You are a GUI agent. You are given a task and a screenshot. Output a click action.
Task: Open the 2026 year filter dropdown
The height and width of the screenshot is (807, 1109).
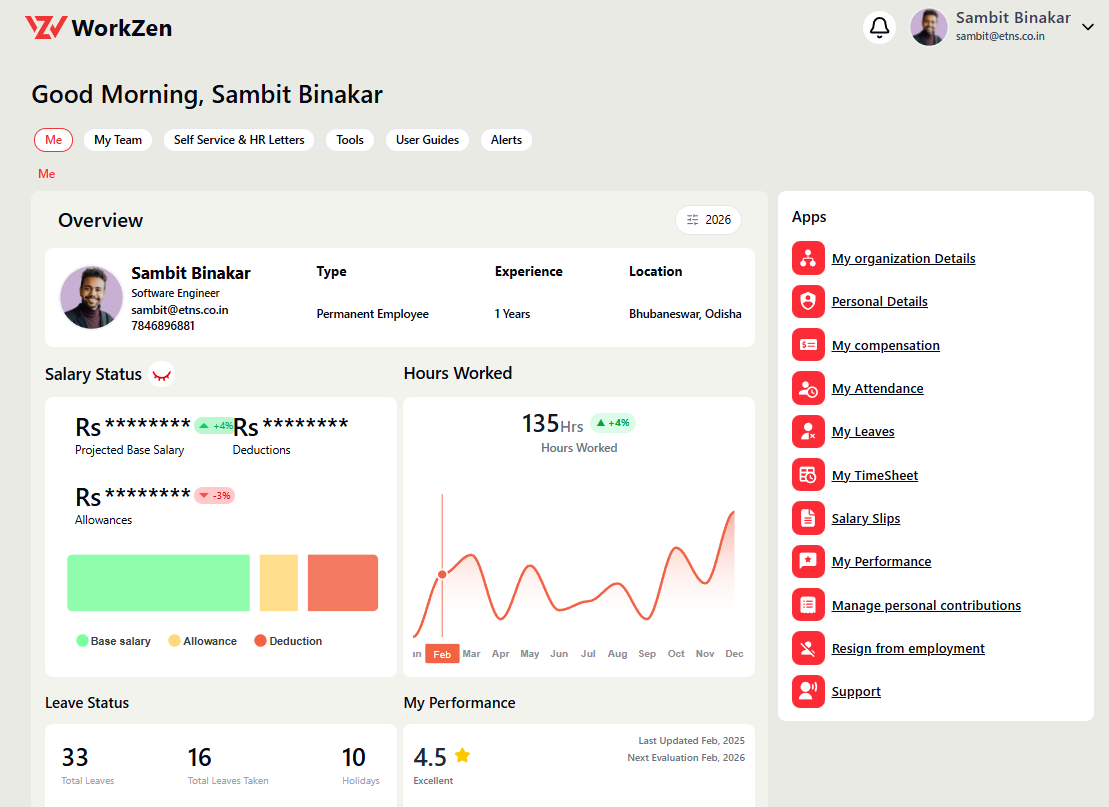(708, 220)
